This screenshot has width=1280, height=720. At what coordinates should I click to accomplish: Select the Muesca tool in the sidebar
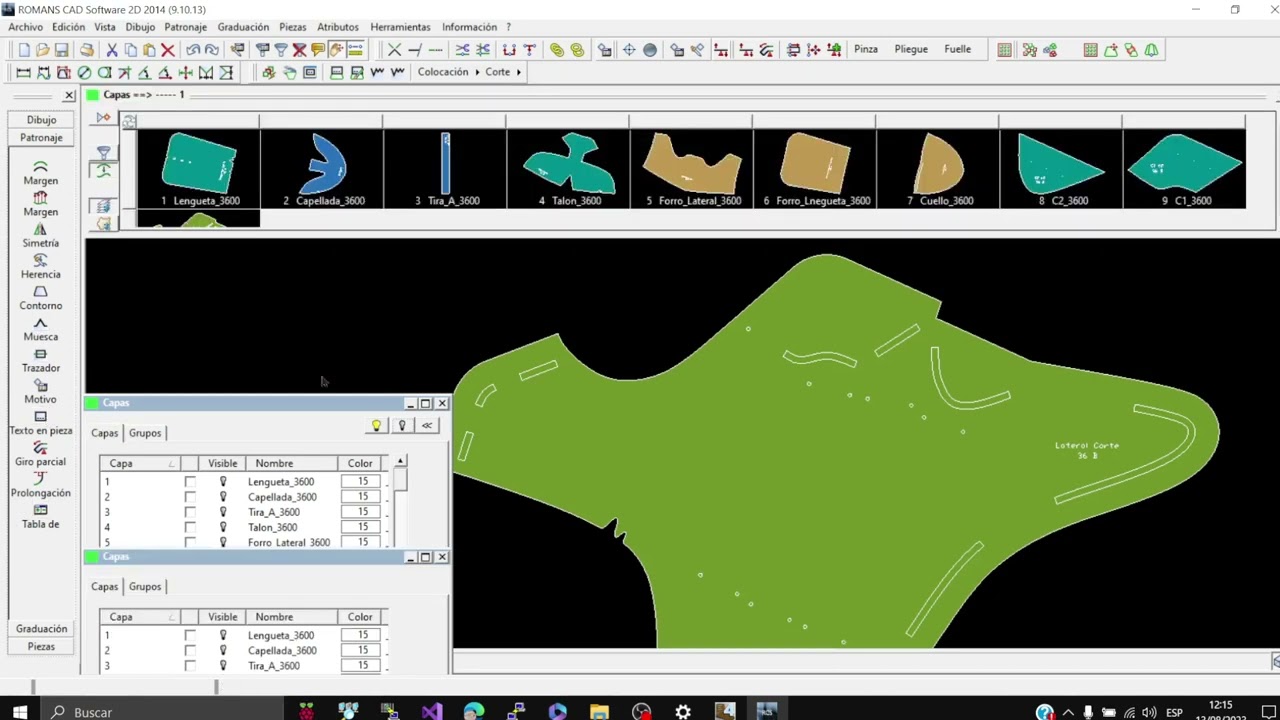(41, 328)
